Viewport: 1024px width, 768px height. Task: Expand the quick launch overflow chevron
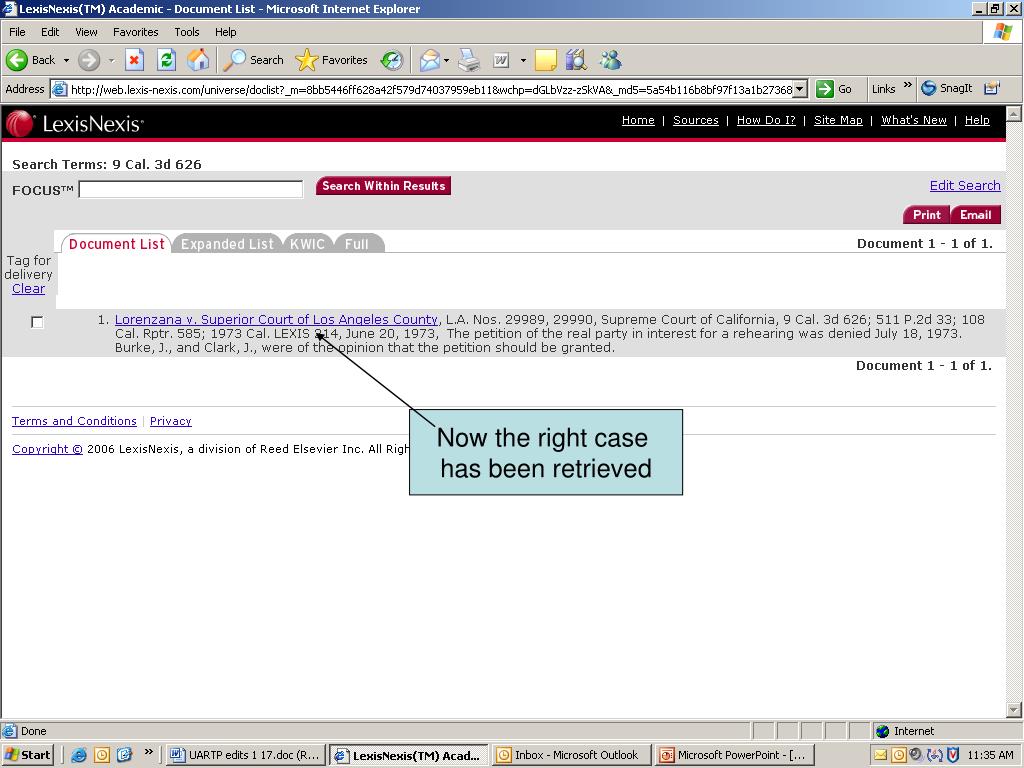(x=149, y=752)
